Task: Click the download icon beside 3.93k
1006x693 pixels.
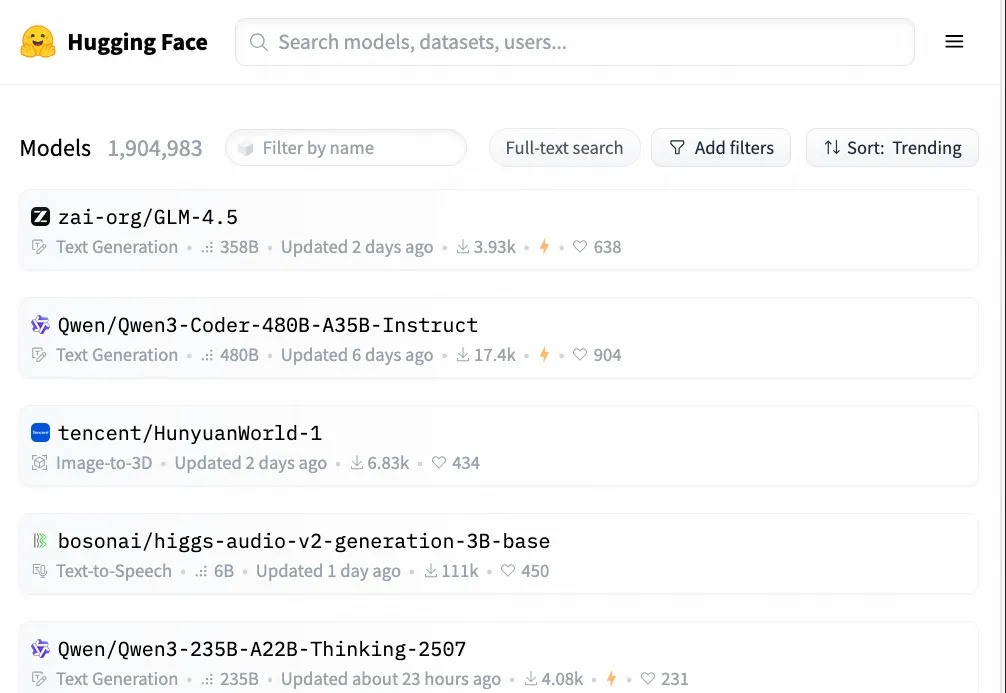Action: click(463, 246)
